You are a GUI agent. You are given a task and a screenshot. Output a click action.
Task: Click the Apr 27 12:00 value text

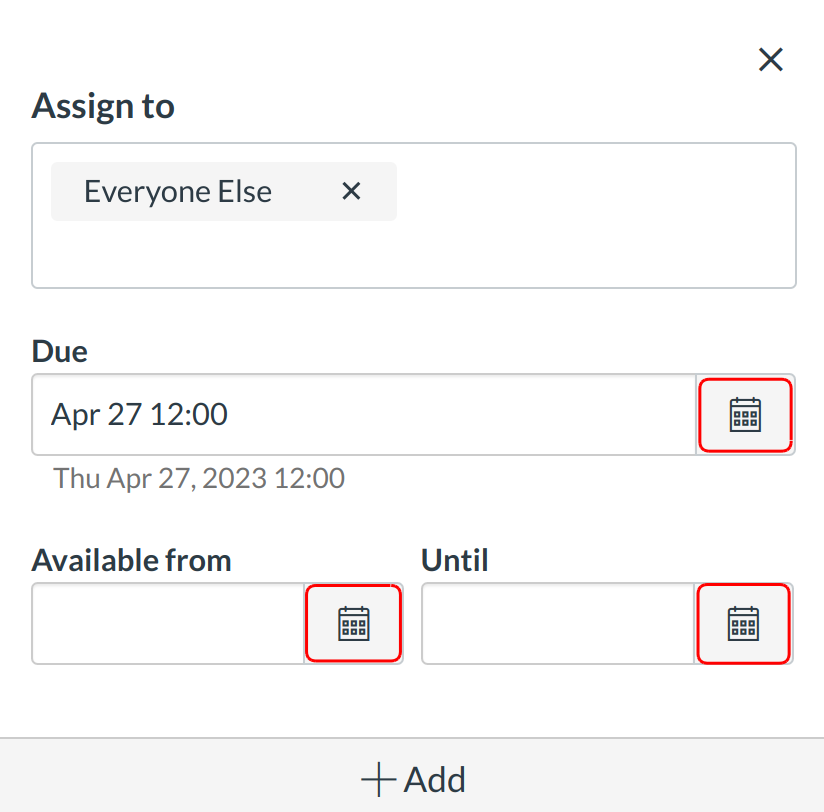pos(139,414)
